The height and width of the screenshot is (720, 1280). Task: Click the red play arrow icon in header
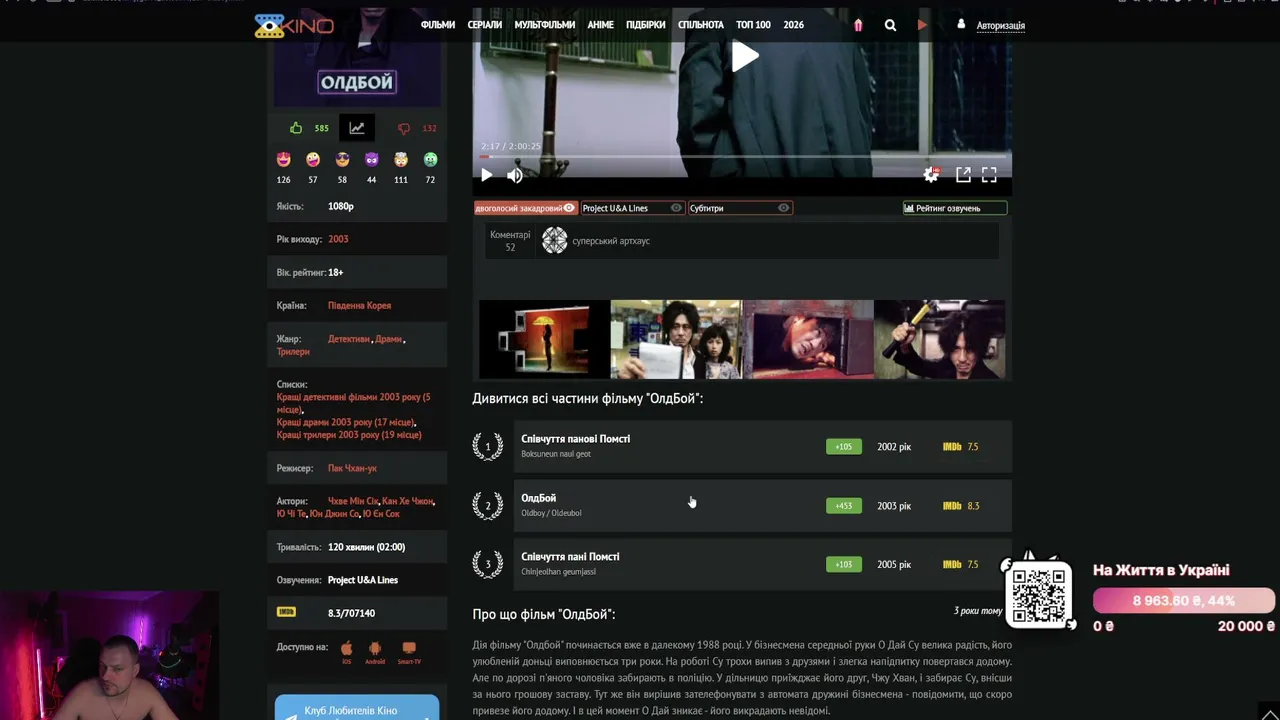[x=922, y=25]
